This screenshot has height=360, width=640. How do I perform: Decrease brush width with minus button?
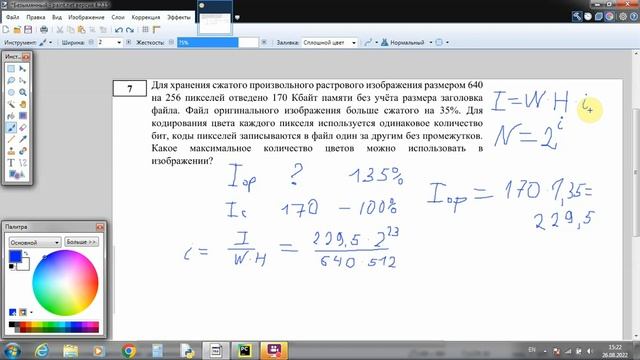[x=91, y=42]
